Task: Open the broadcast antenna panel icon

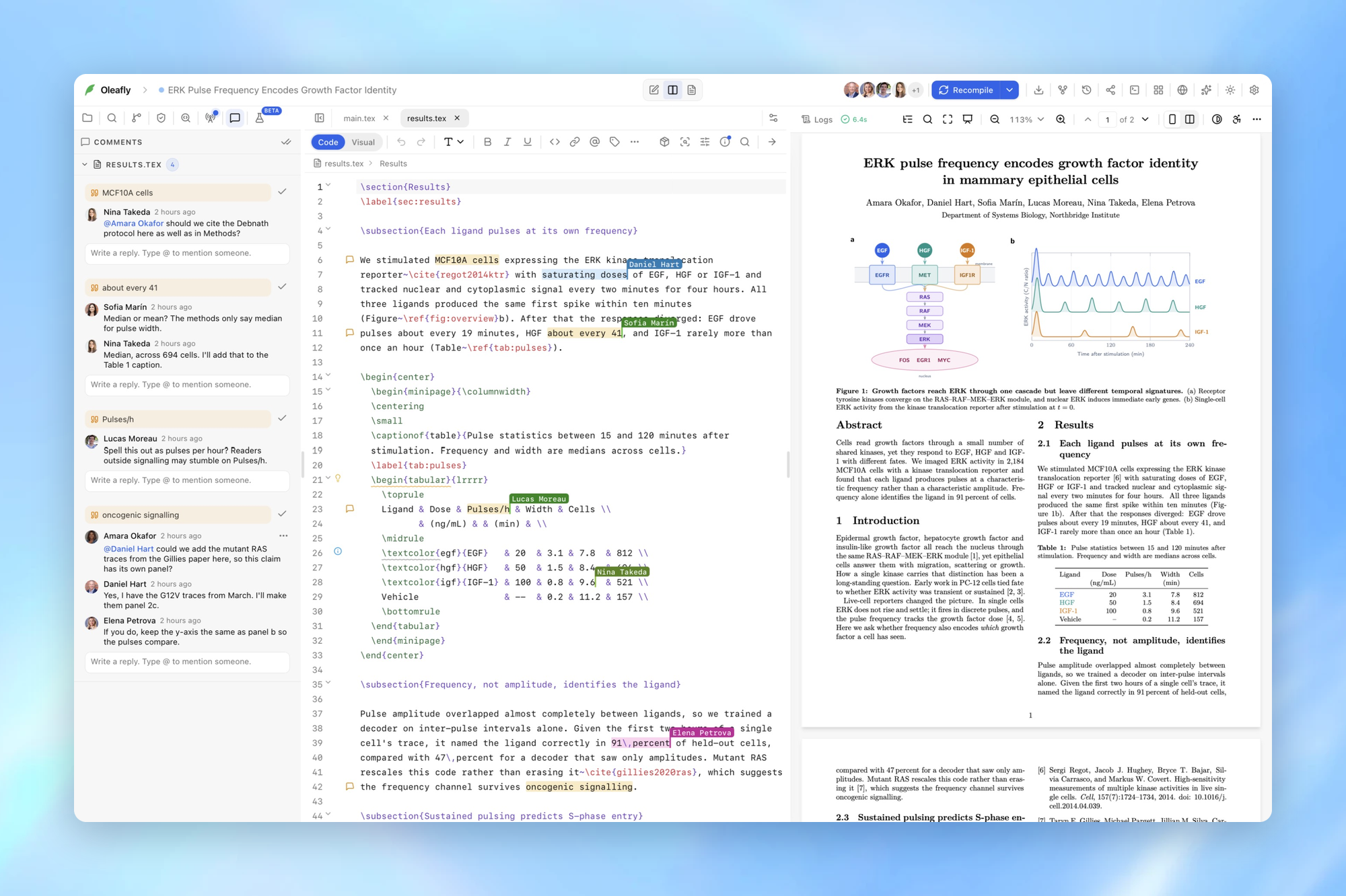Action: click(x=211, y=118)
